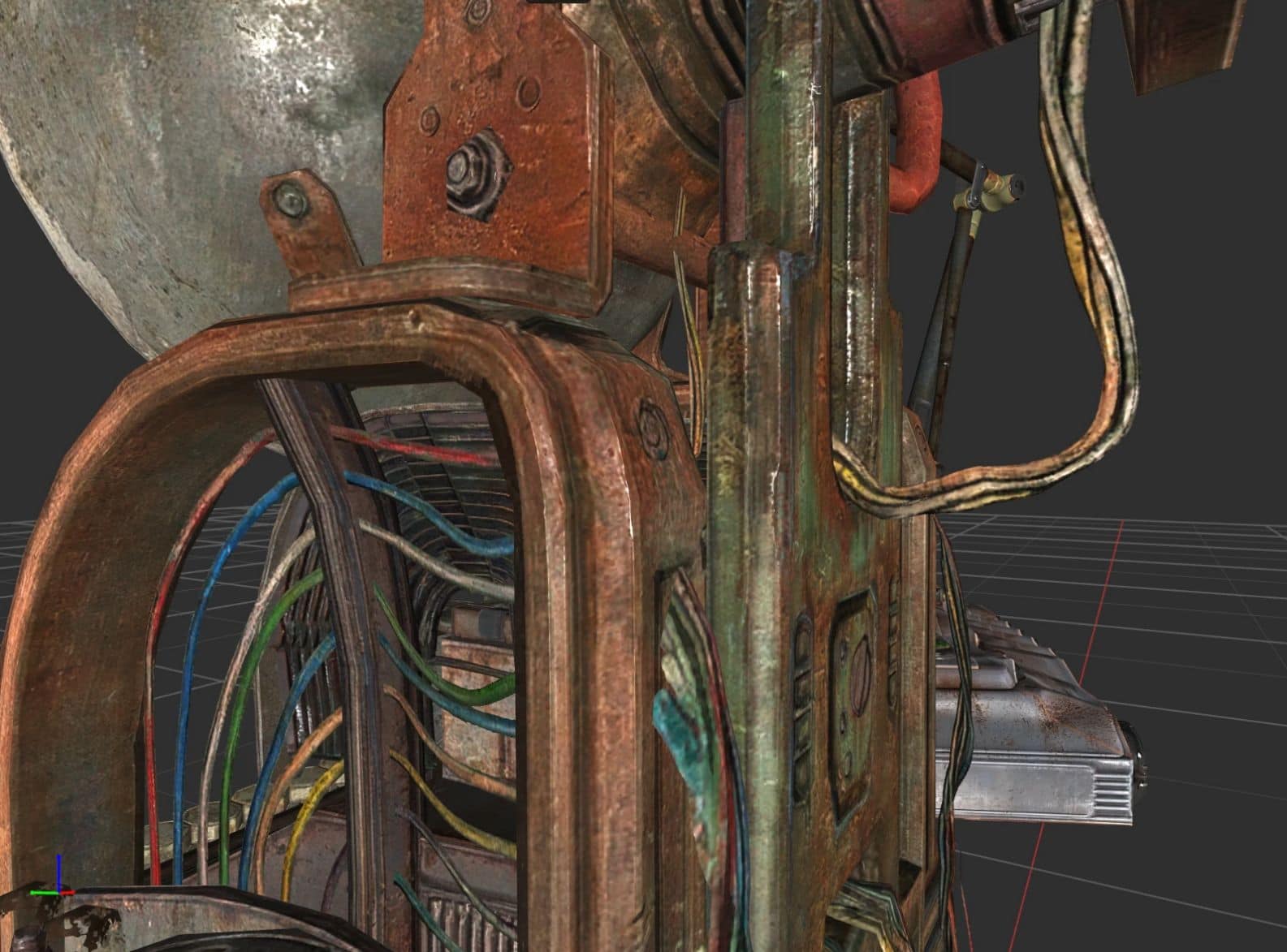
Task: Click the green axis of the orientation gizmo
Action: point(41,893)
